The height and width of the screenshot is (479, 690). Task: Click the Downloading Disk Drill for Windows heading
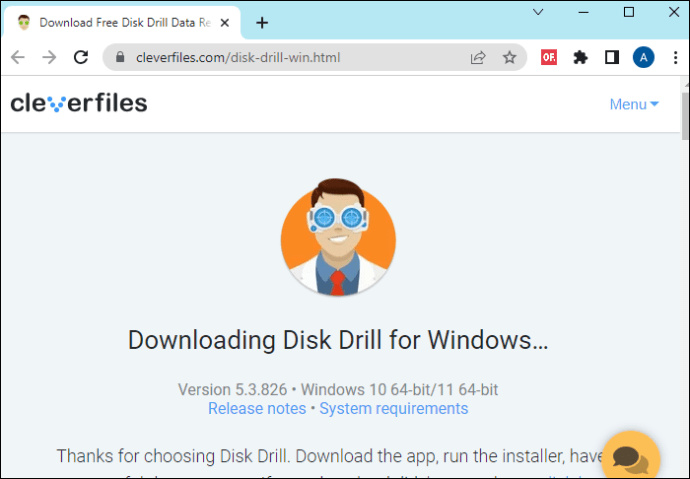338,340
